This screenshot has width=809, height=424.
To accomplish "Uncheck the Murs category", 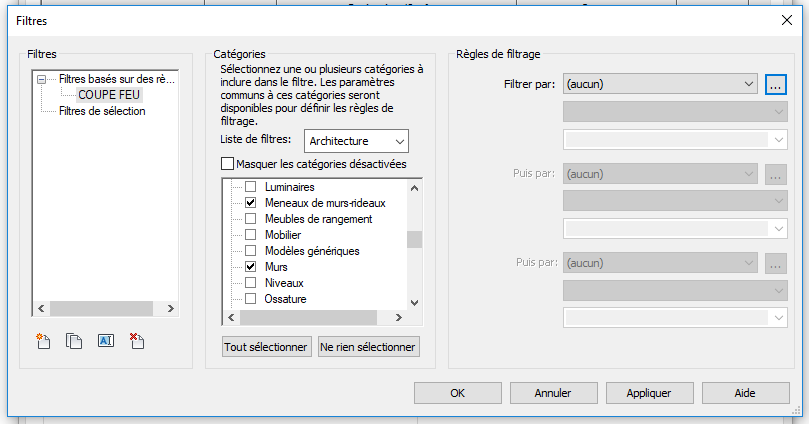I will point(251,267).
